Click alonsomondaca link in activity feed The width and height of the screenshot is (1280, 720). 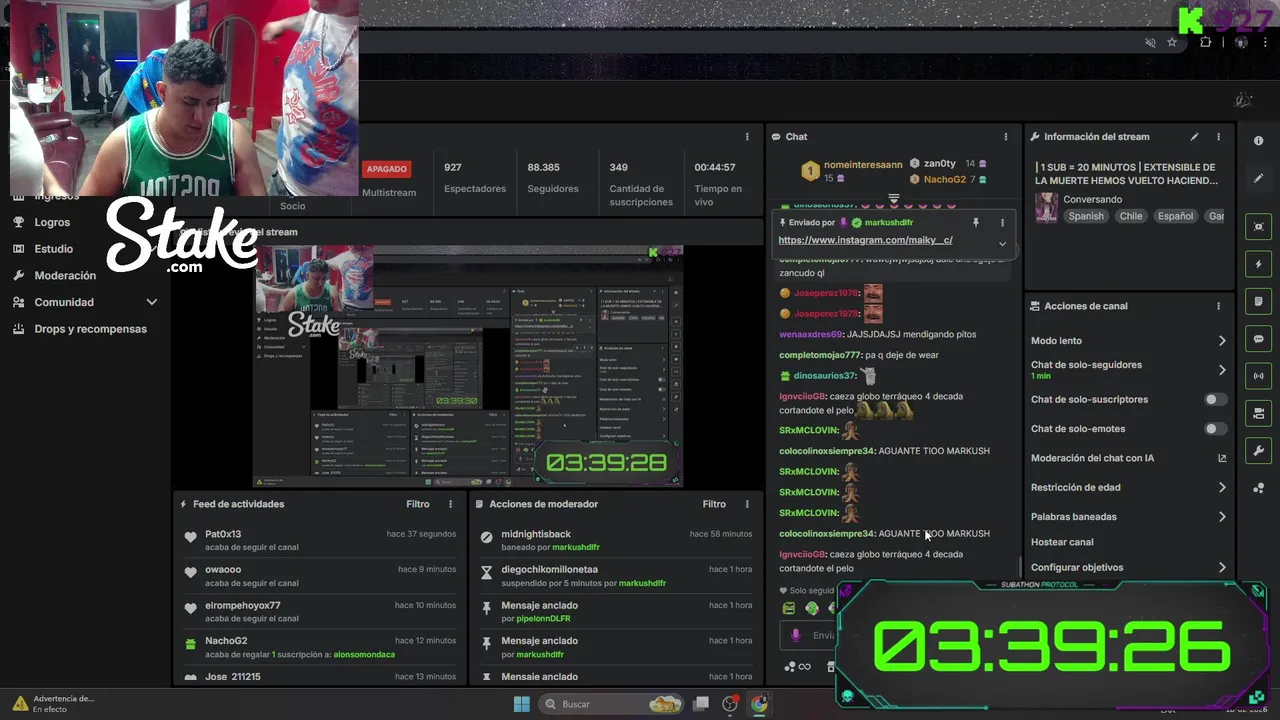click(364, 654)
